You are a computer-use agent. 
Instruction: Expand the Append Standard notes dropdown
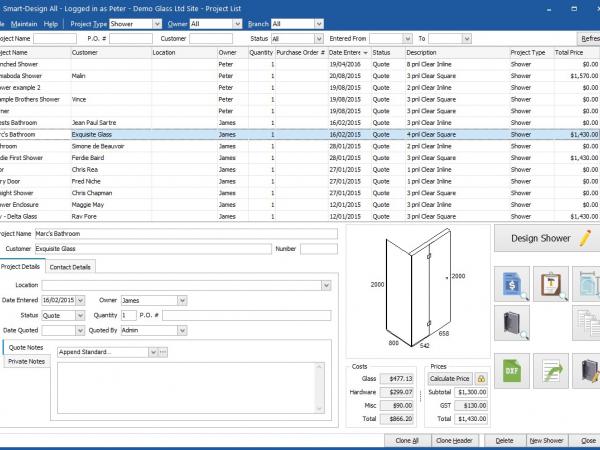pyautogui.click(x=153, y=352)
